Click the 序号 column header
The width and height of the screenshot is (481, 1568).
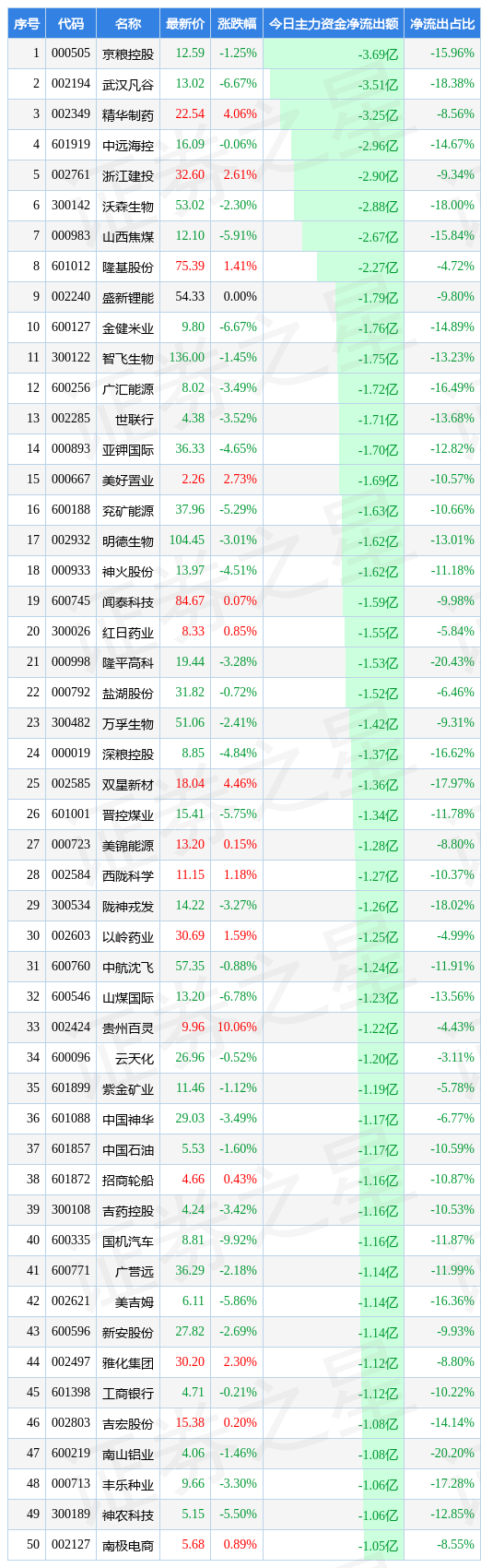(x=26, y=23)
